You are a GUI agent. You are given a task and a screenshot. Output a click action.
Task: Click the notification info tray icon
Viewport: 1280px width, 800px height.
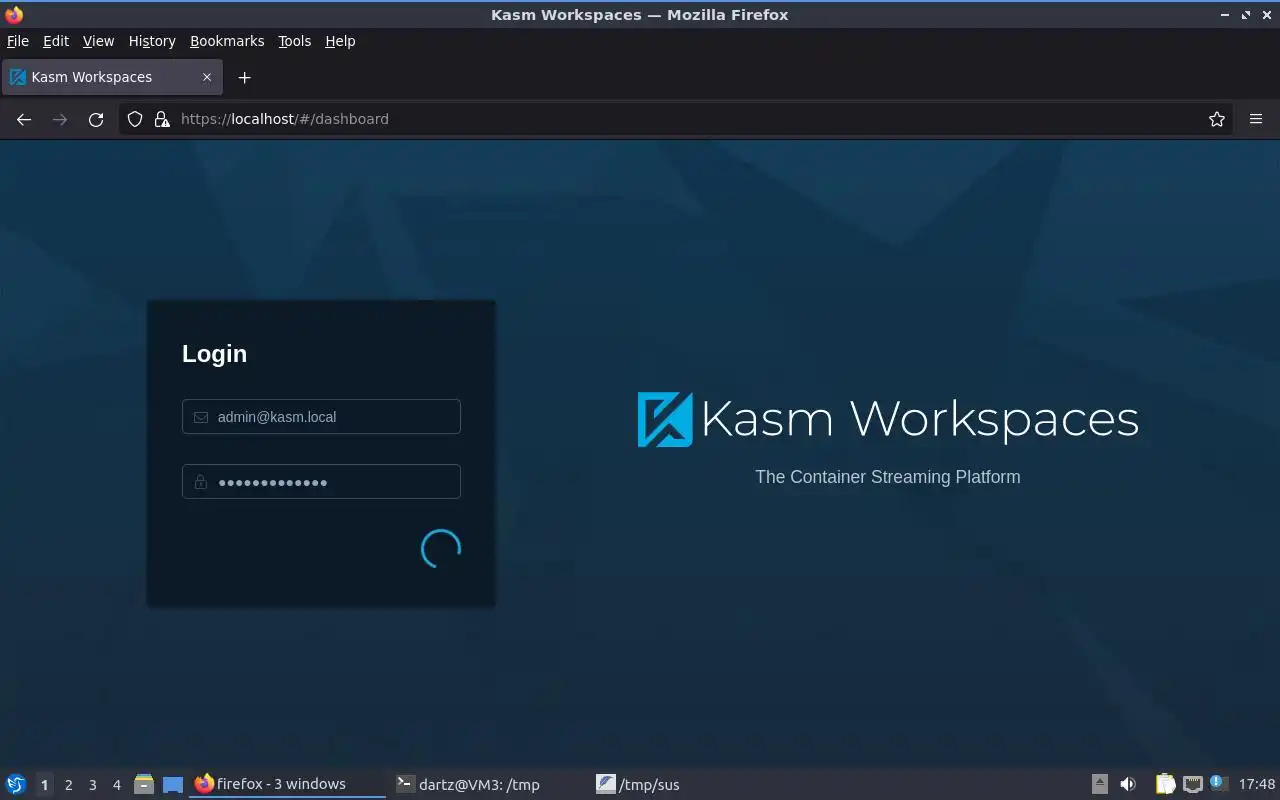click(x=1218, y=783)
